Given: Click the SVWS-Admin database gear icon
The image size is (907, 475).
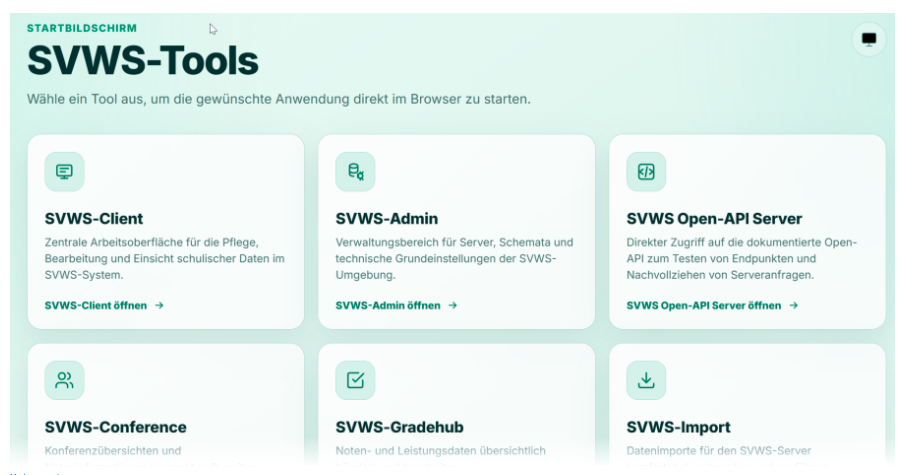Looking at the screenshot, I should pyautogui.click(x=355, y=172).
